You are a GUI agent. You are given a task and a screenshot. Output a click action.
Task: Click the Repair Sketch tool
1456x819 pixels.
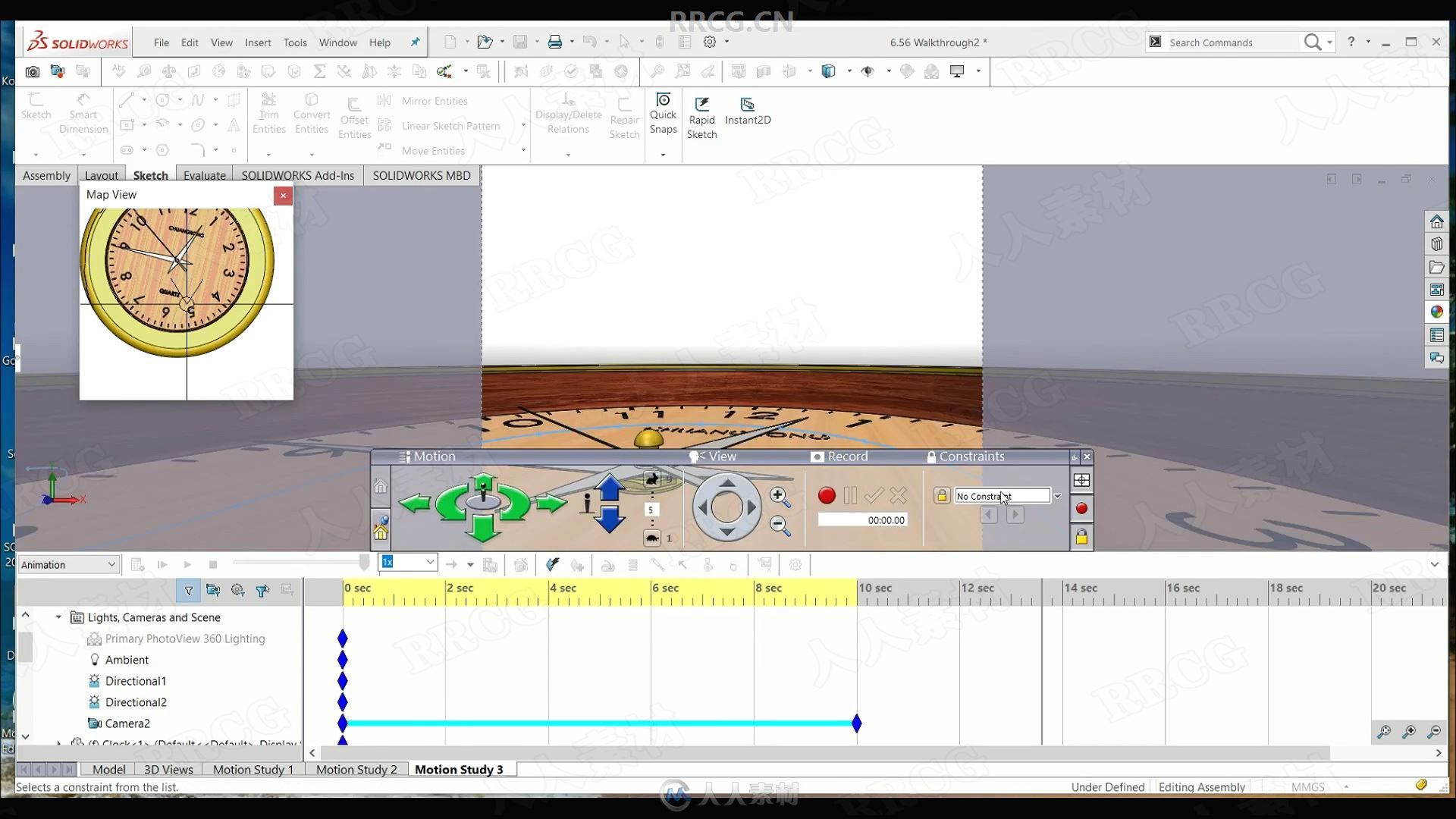(x=623, y=115)
